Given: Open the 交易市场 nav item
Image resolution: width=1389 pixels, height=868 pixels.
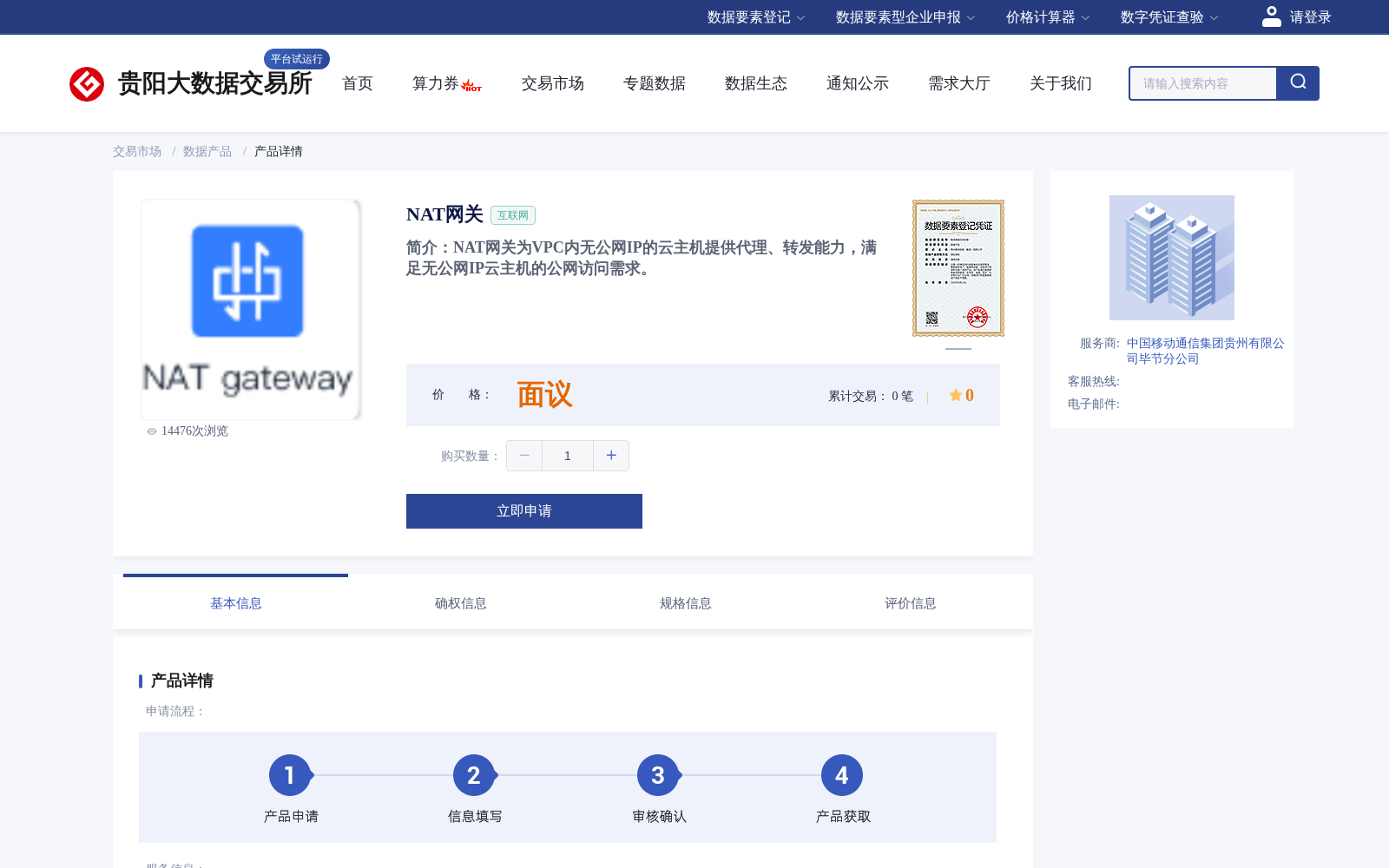Looking at the screenshot, I should coord(553,83).
